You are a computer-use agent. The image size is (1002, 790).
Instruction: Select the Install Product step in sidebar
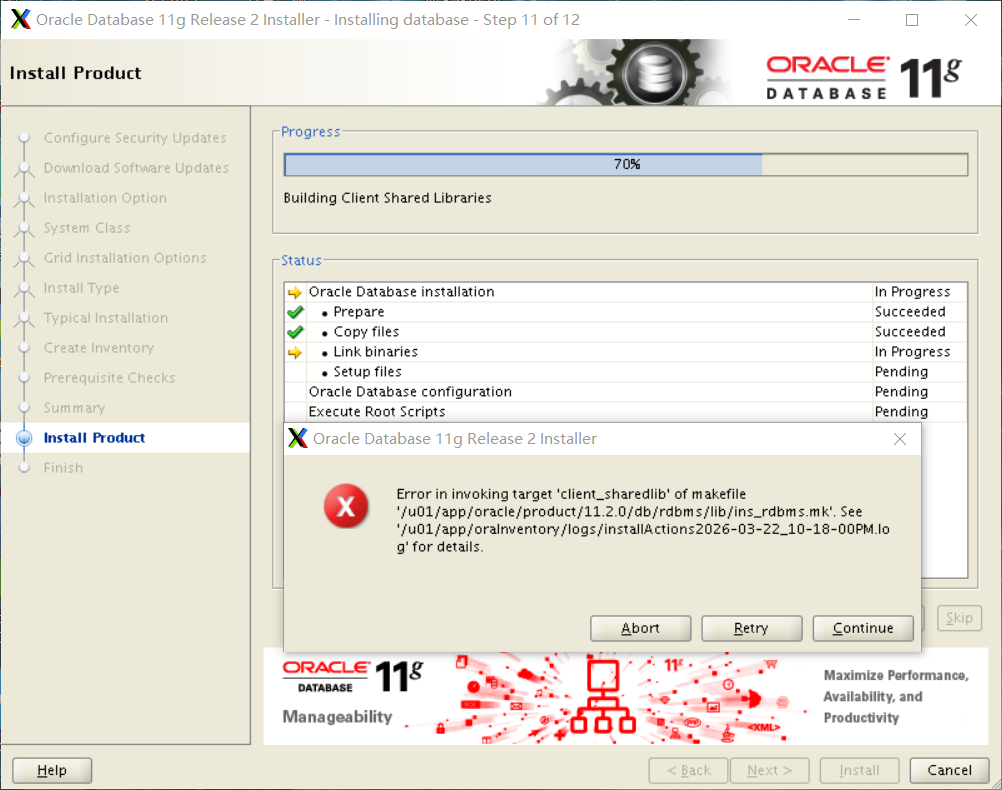(94, 438)
